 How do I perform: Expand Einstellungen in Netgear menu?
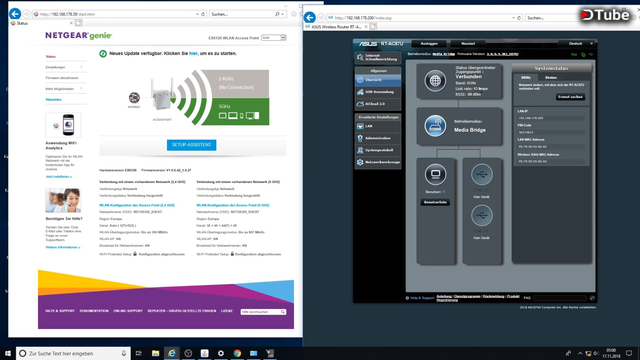65,67
